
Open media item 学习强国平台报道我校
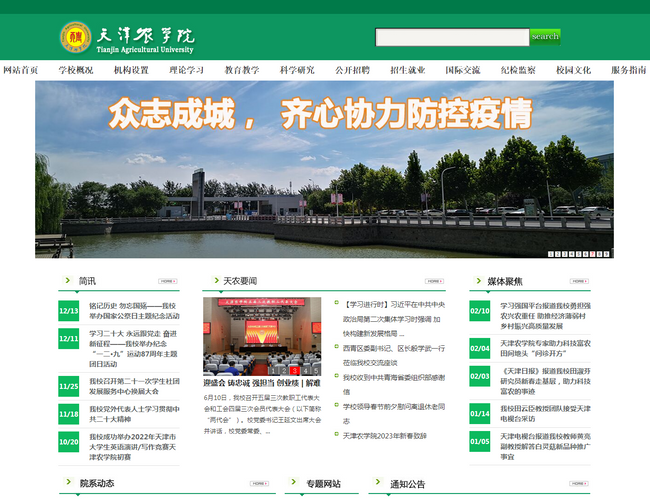[x=545, y=316]
